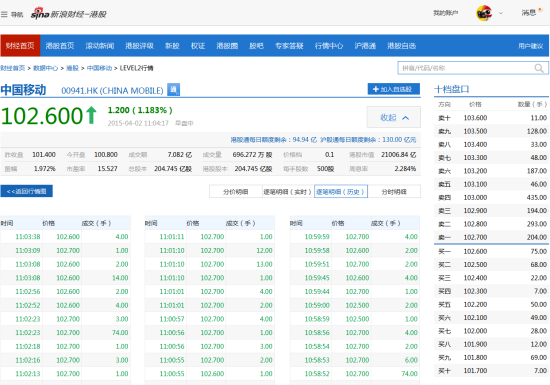Open 港股评级 nav item

pos(139,46)
